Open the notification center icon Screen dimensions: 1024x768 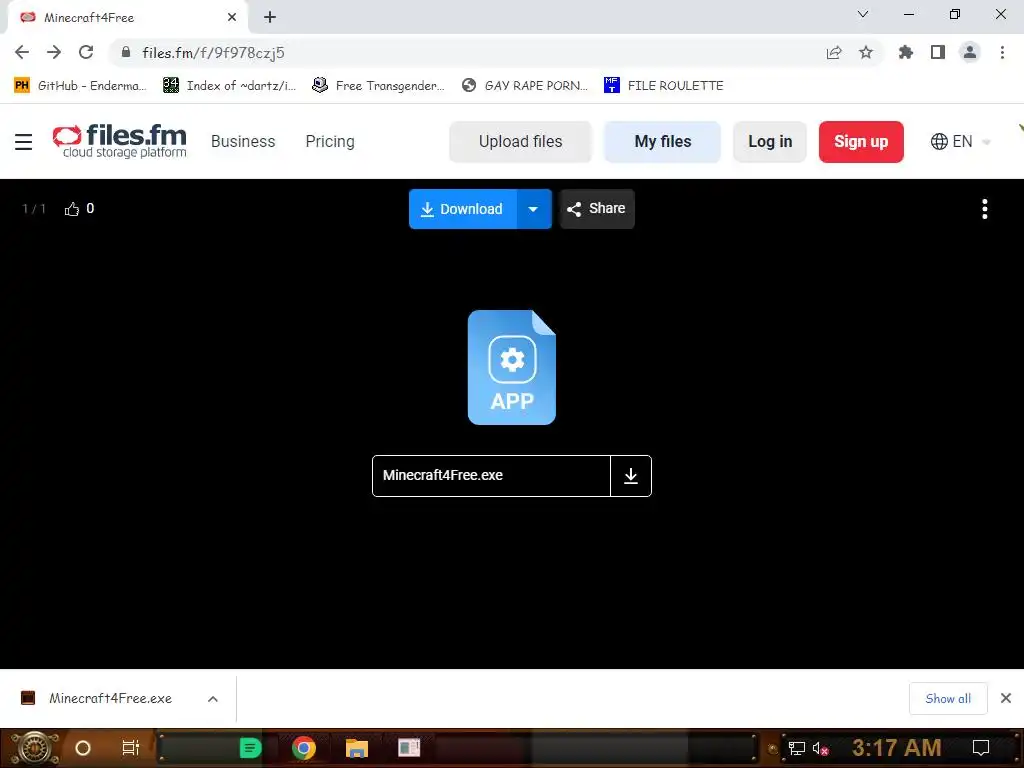click(x=981, y=748)
